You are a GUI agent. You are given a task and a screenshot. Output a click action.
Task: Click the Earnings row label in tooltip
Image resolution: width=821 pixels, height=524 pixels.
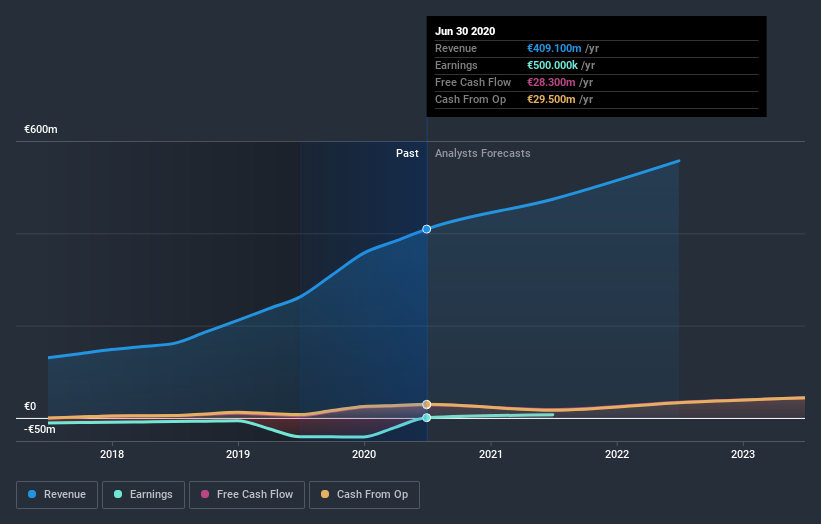point(457,65)
